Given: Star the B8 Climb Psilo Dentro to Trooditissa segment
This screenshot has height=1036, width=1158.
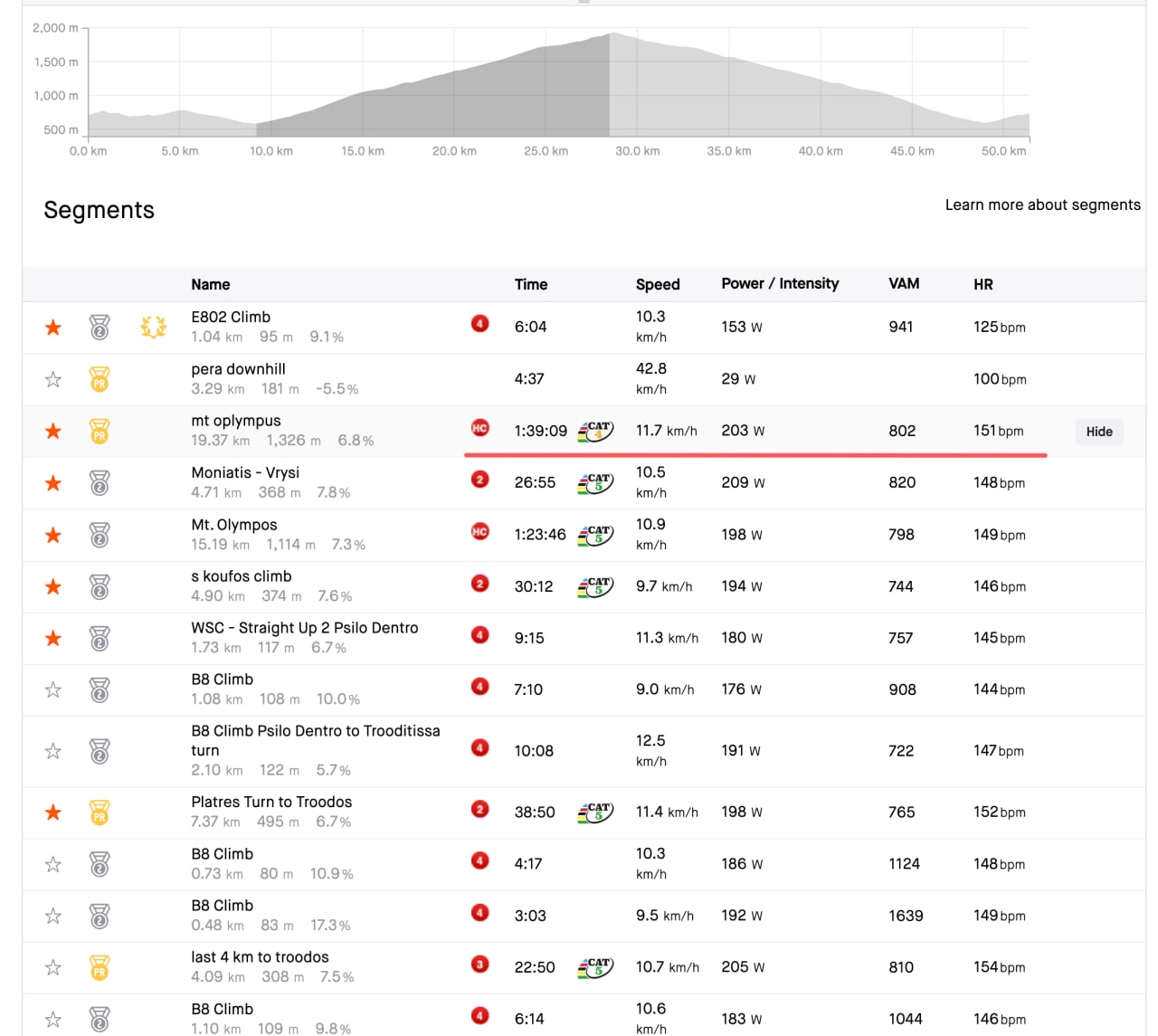Looking at the screenshot, I should (53, 751).
